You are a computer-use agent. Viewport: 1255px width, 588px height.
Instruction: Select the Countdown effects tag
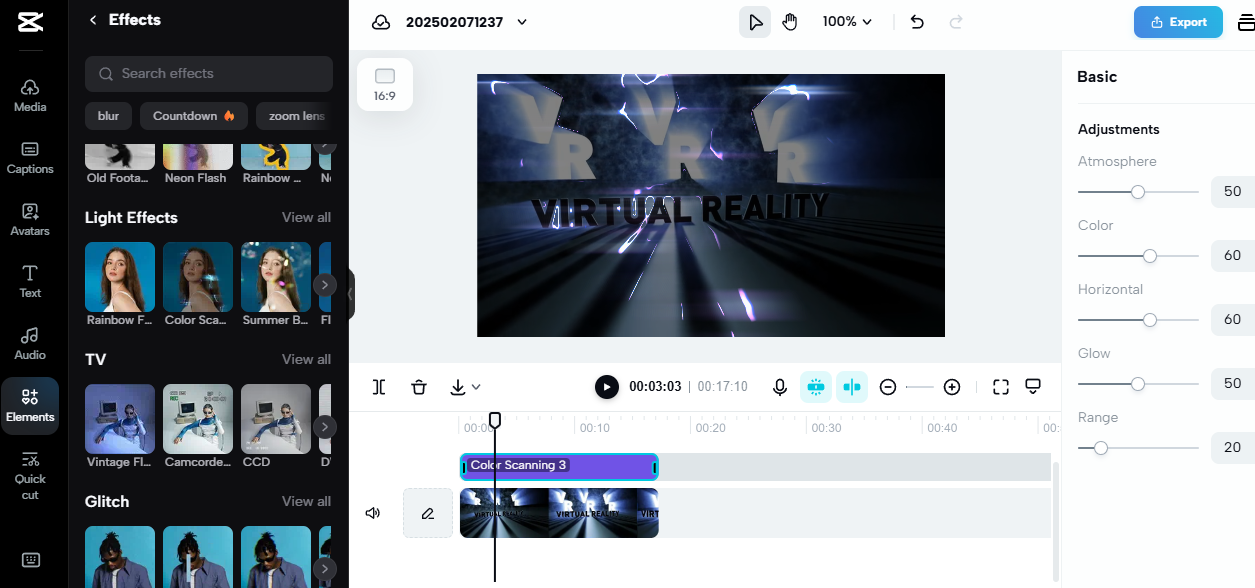click(x=193, y=116)
